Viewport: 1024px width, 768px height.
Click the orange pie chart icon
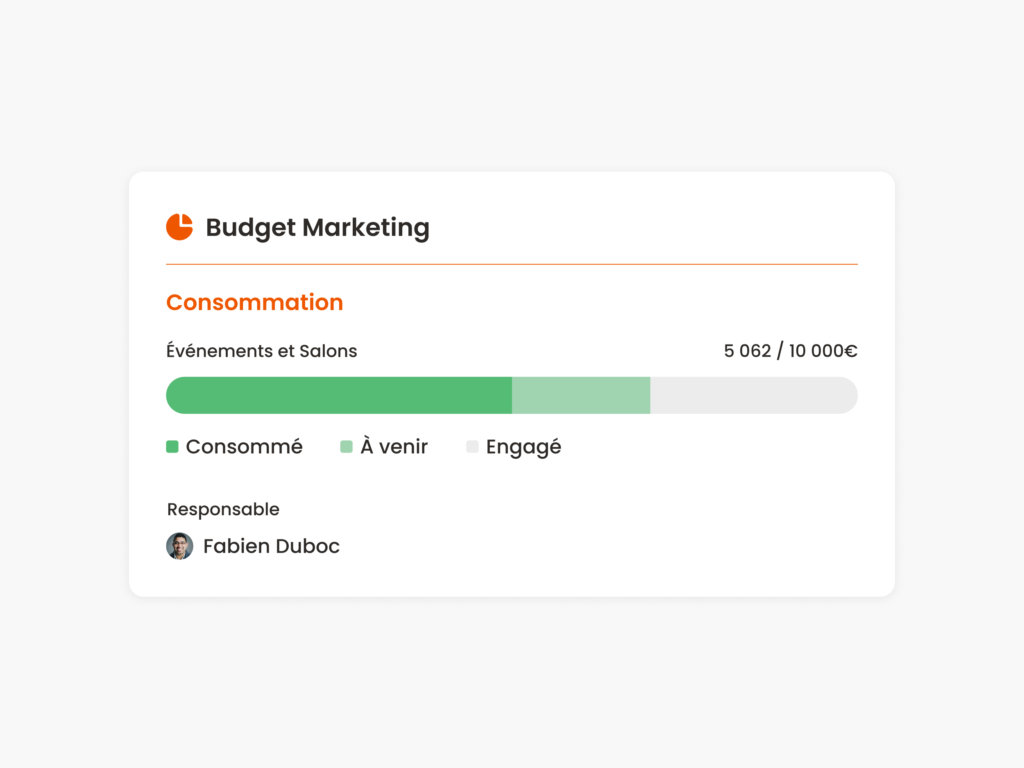[179, 227]
